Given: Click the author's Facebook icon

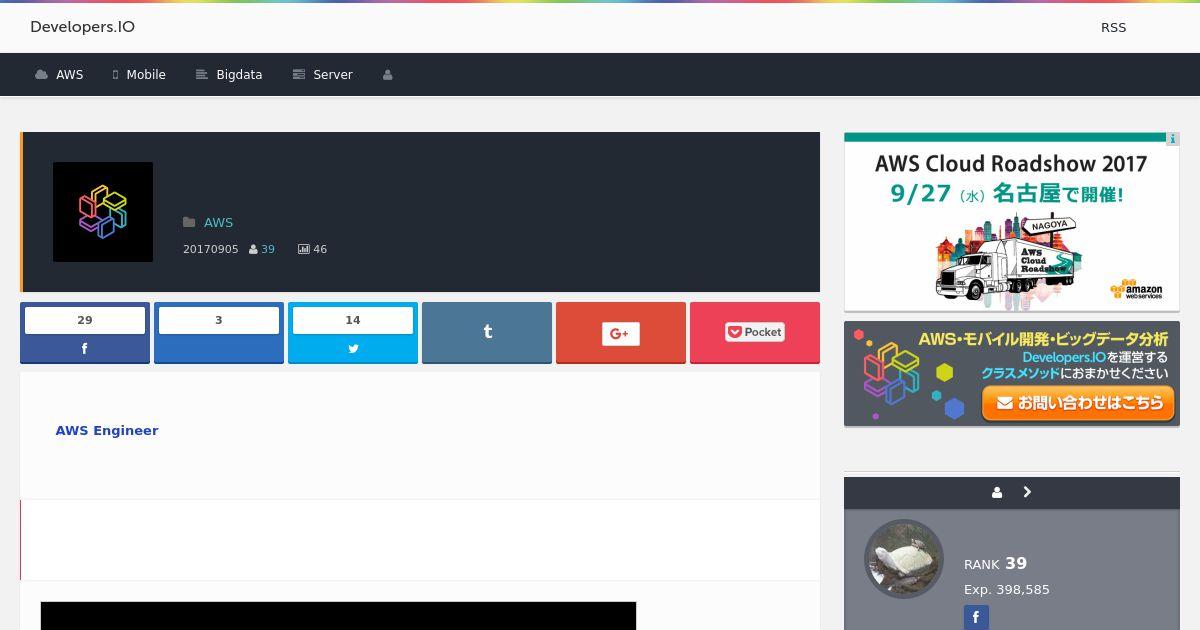Looking at the screenshot, I should [976, 617].
